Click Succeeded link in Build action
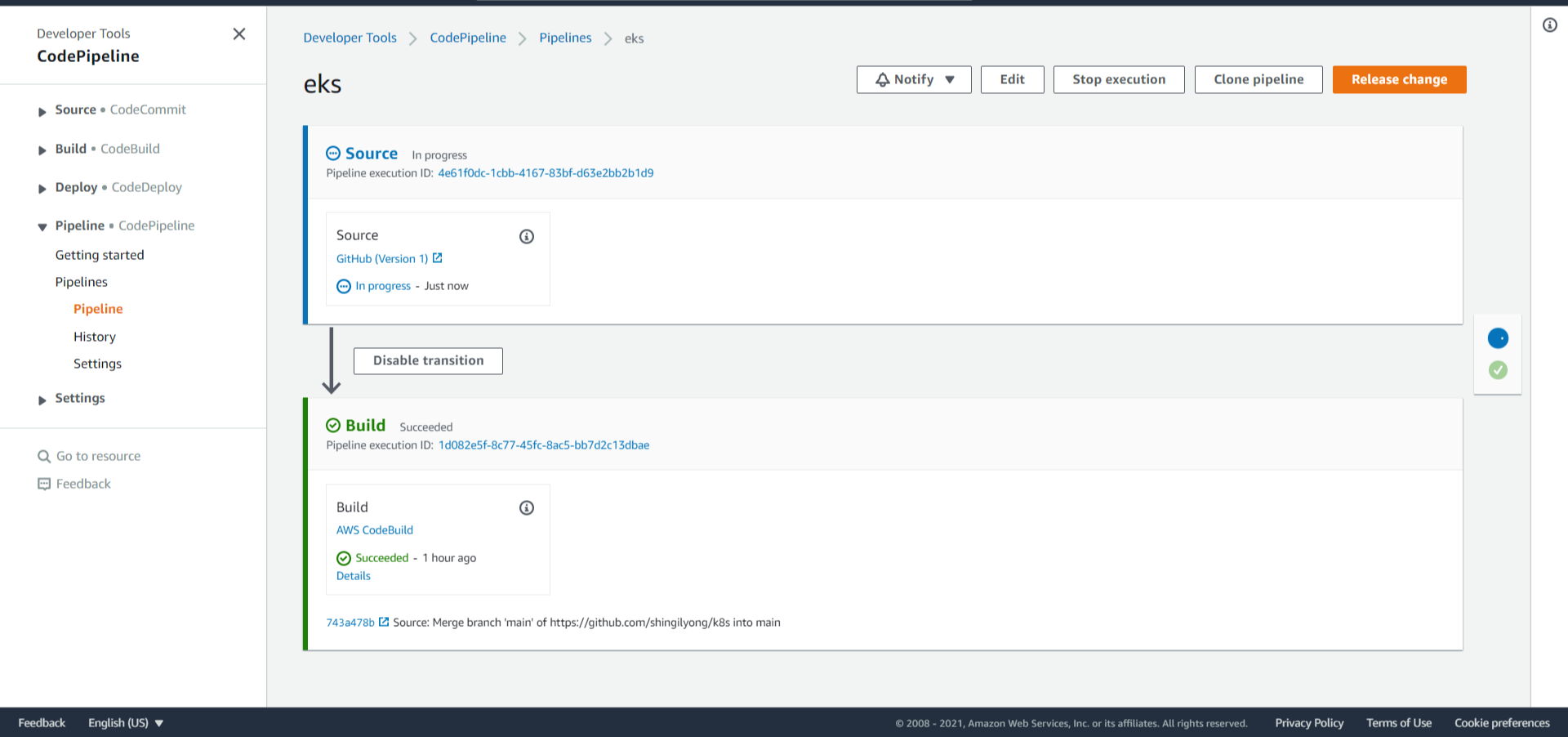Viewport: 1568px width, 737px height. (x=382, y=558)
